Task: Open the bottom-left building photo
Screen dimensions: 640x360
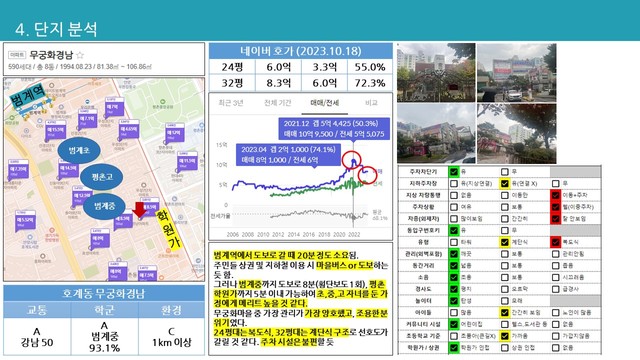Action: 436,133
